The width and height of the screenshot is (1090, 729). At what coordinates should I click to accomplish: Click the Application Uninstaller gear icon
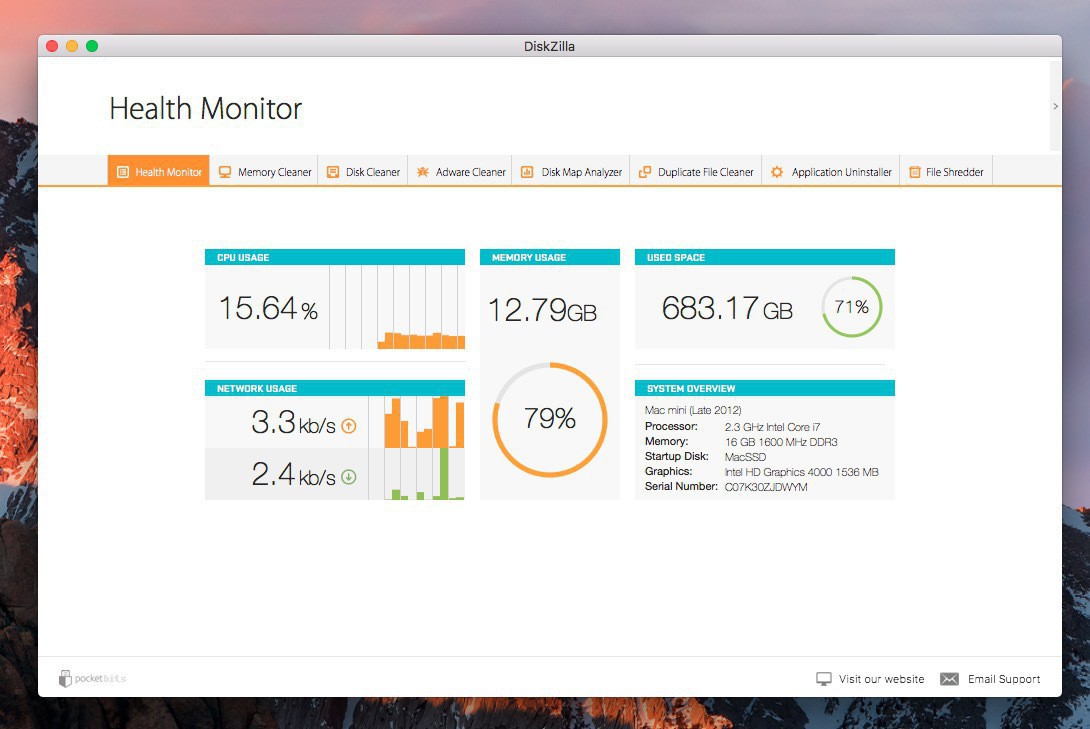click(x=777, y=172)
